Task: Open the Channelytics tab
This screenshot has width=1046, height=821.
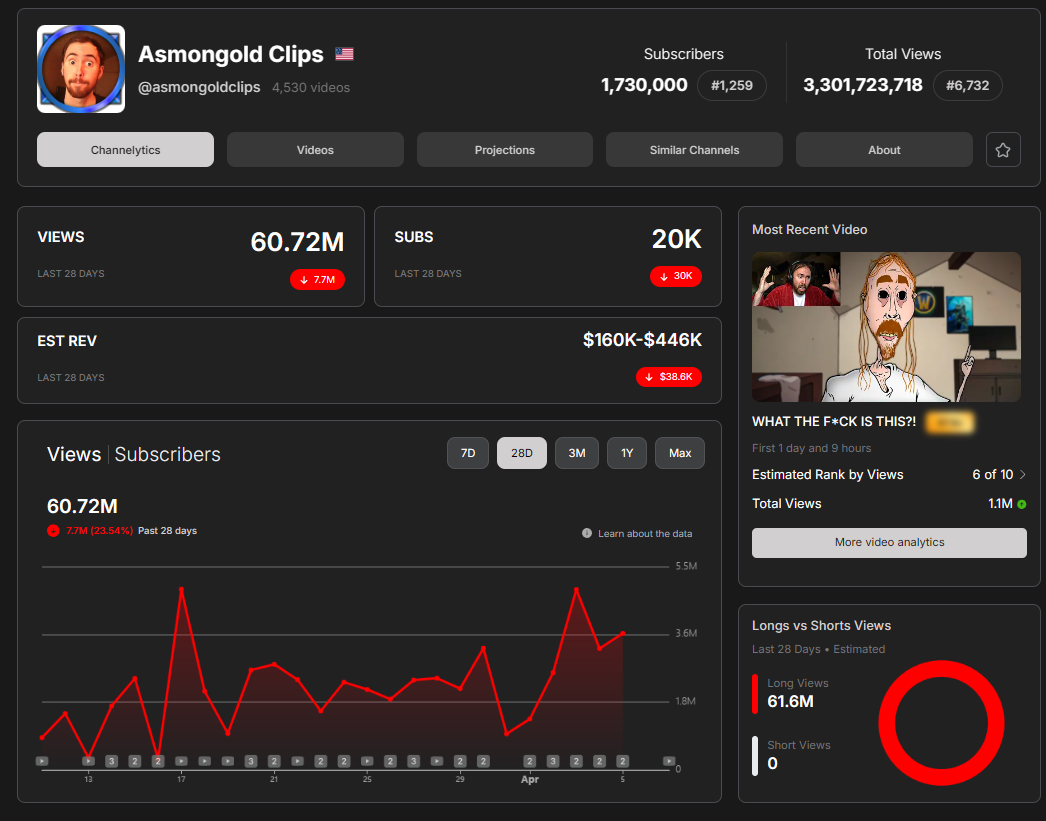Action: (125, 150)
